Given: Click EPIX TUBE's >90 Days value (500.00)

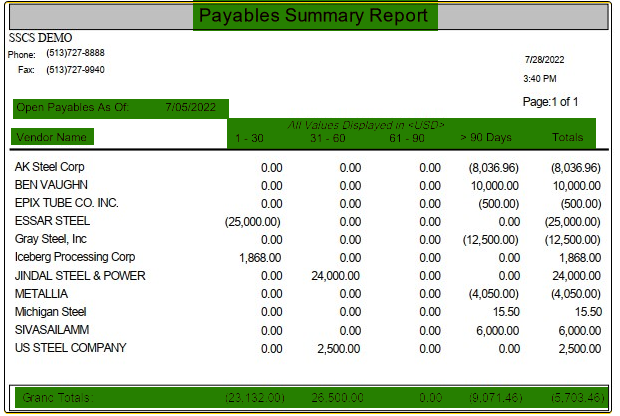Looking at the screenshot, I should (x=499, y=204).
